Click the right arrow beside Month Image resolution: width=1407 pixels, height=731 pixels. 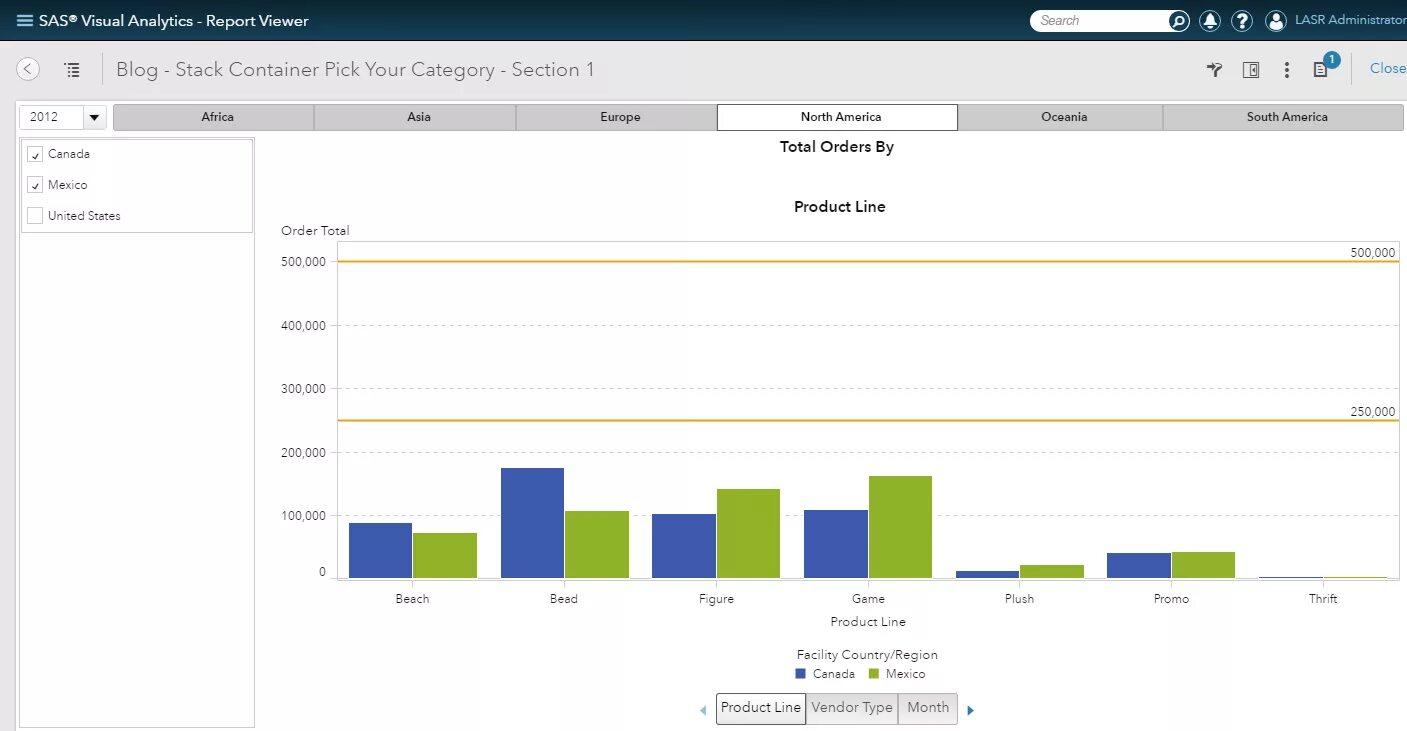(971, 711)
